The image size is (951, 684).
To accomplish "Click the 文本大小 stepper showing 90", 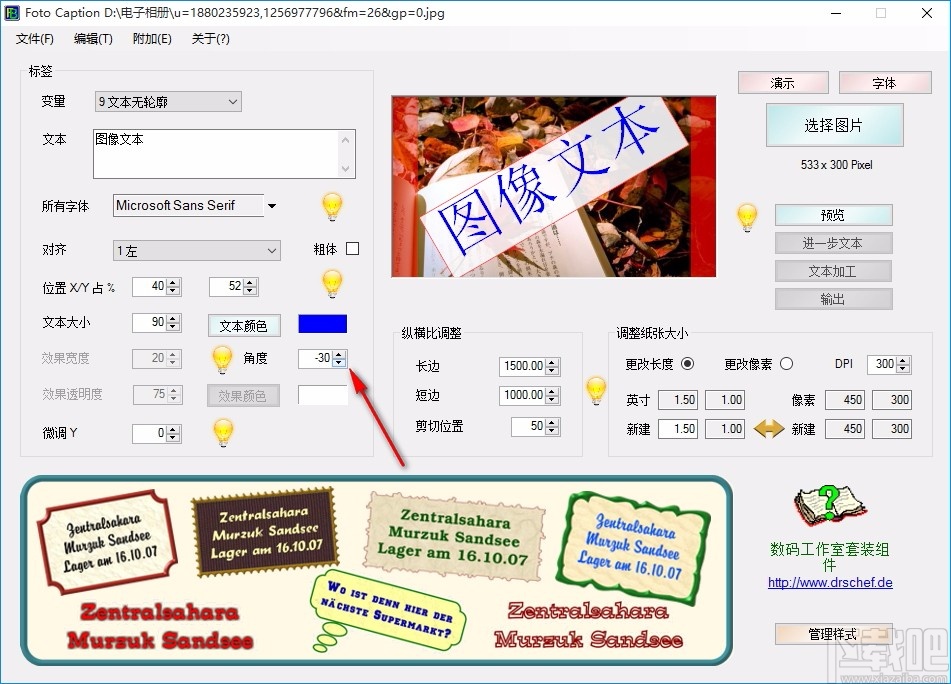I will pyautogui.click(x=156, y=322).
